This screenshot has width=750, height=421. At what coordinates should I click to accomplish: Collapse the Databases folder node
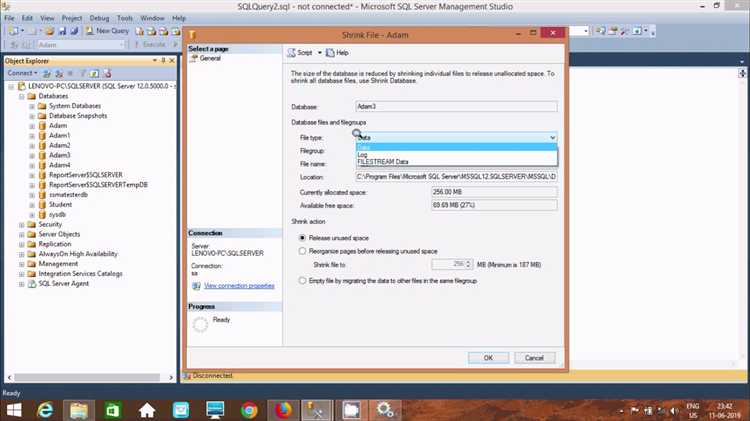click(x=22, y=96)
